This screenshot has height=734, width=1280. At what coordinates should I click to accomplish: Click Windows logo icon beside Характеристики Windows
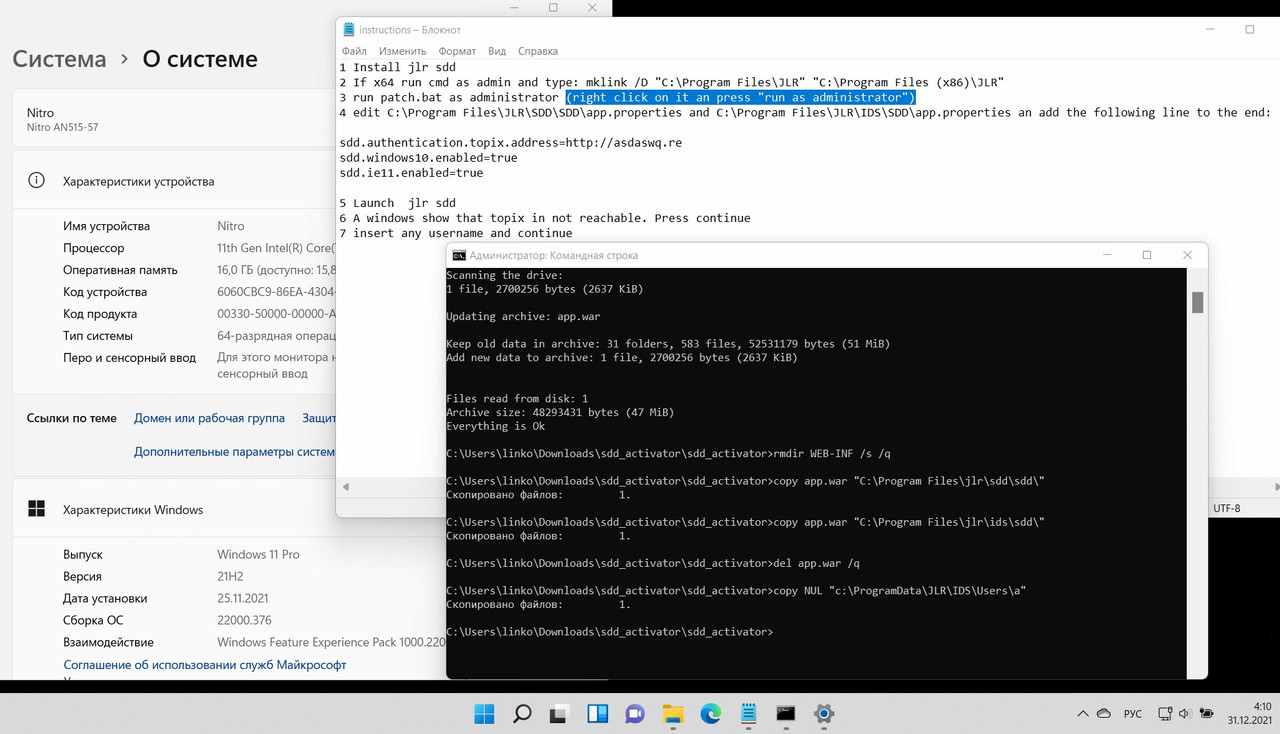tap(36, 510)
